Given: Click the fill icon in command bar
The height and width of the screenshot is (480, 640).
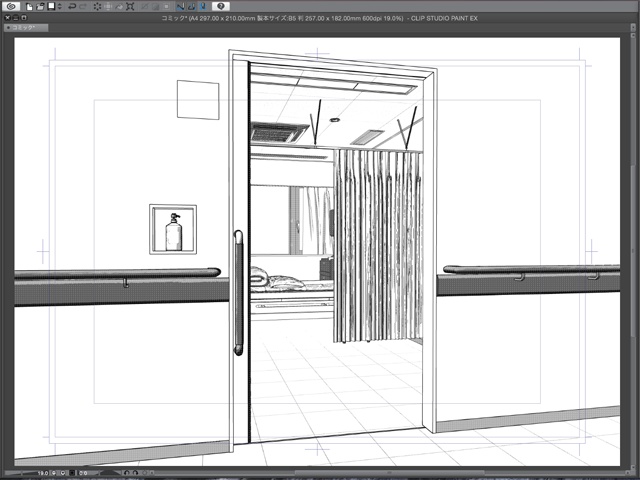Looking at the screenshot, I should 119,7.
